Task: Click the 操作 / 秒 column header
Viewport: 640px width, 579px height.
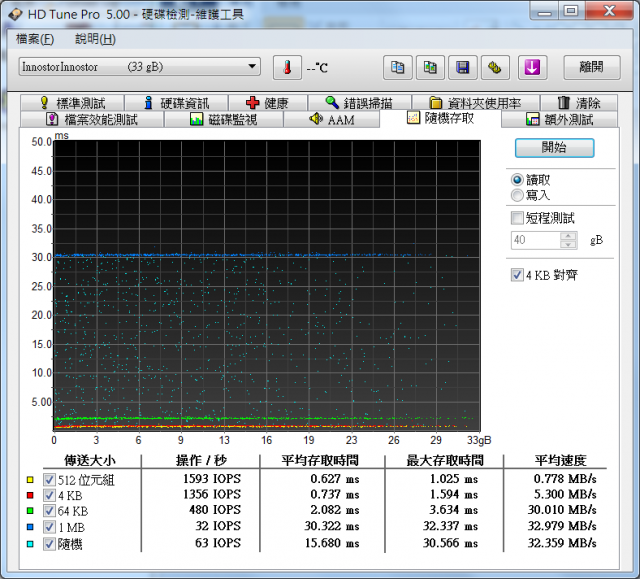Action: click(x=201, y=460)
